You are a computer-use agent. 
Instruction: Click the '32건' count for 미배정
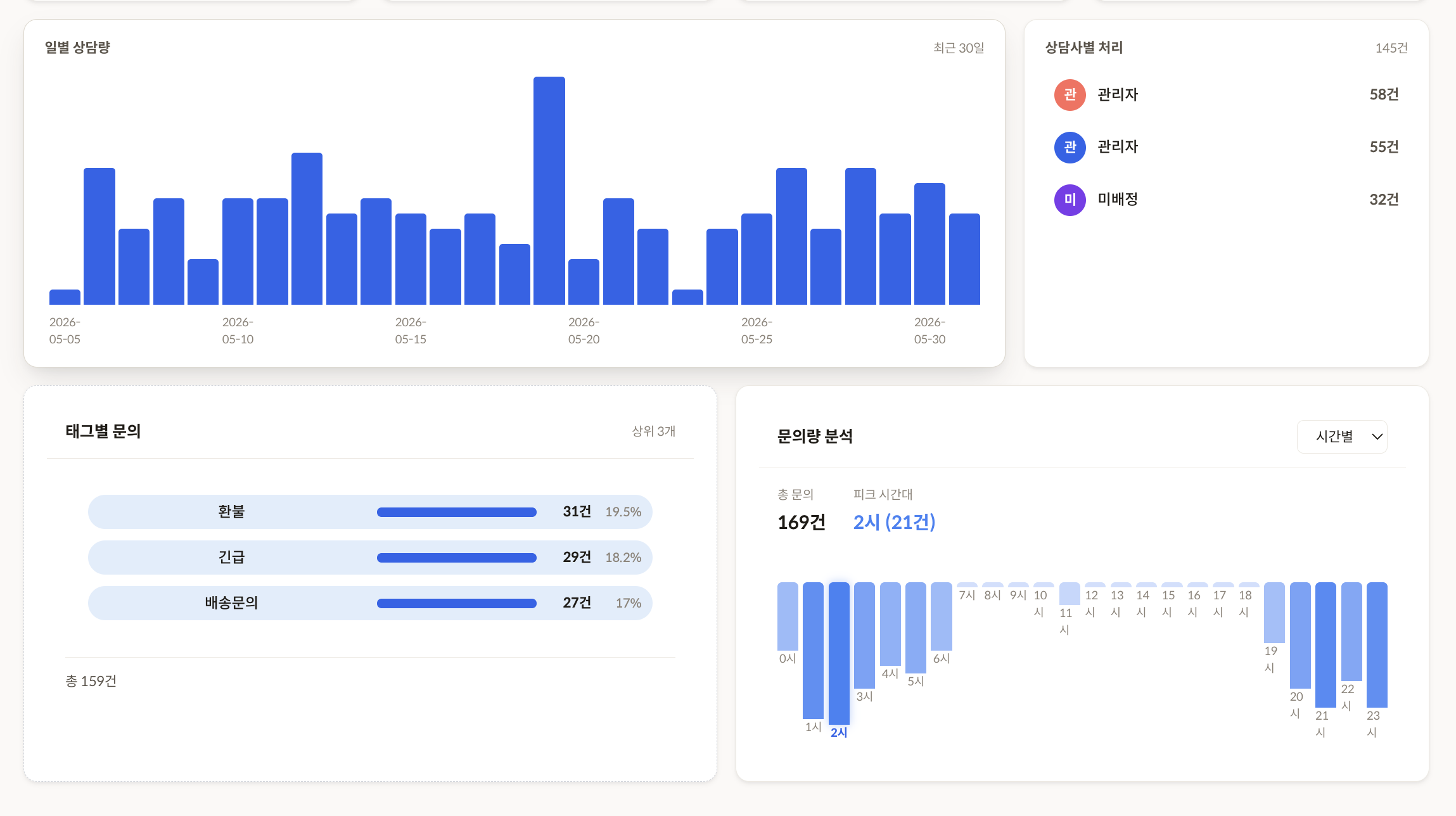(x=1384, y=200)
